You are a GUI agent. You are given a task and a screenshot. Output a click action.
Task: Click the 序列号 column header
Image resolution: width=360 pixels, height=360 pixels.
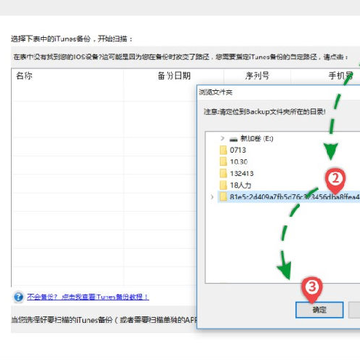pos(257,76)
